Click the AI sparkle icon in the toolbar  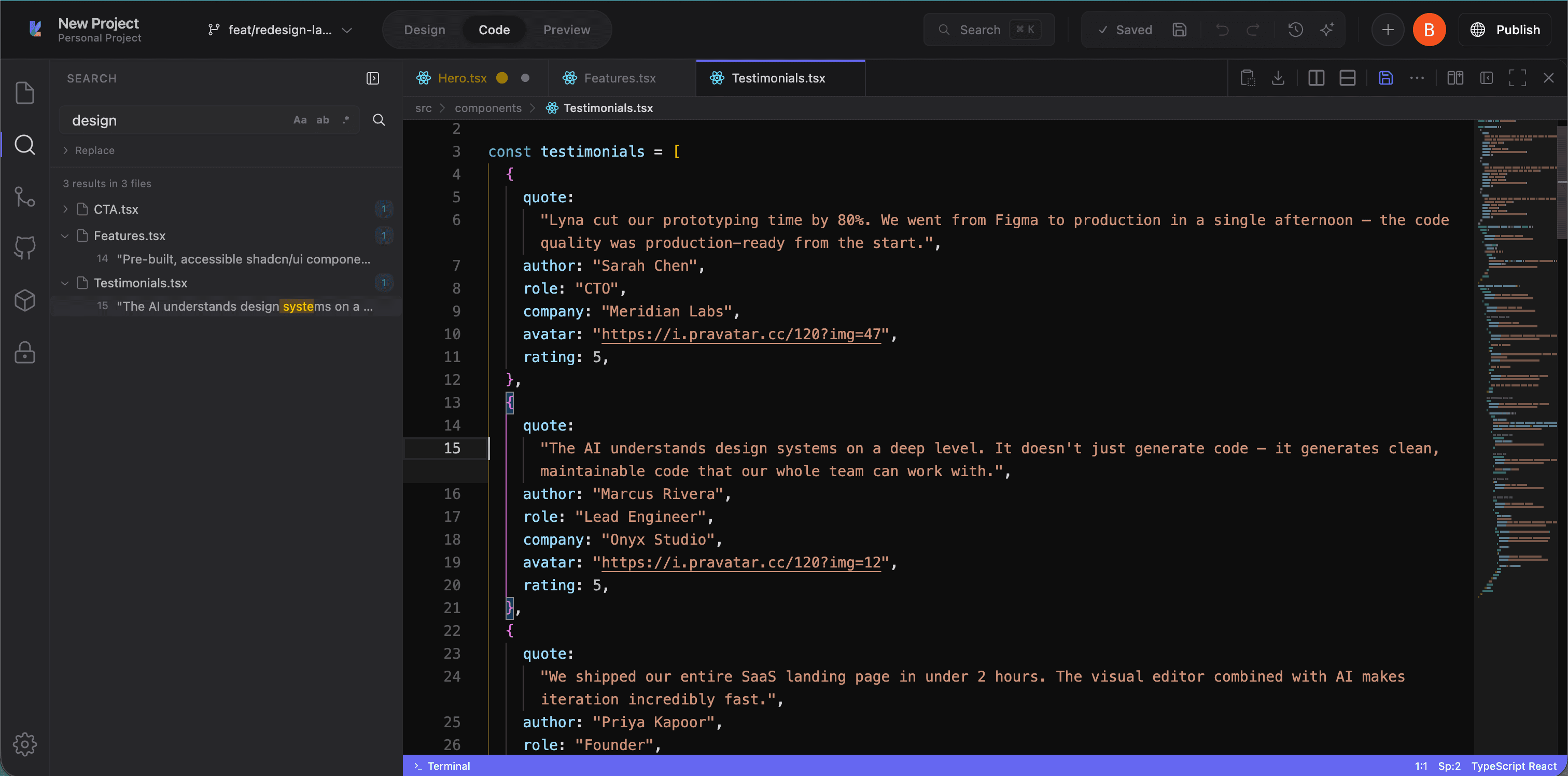(1327, 30)
